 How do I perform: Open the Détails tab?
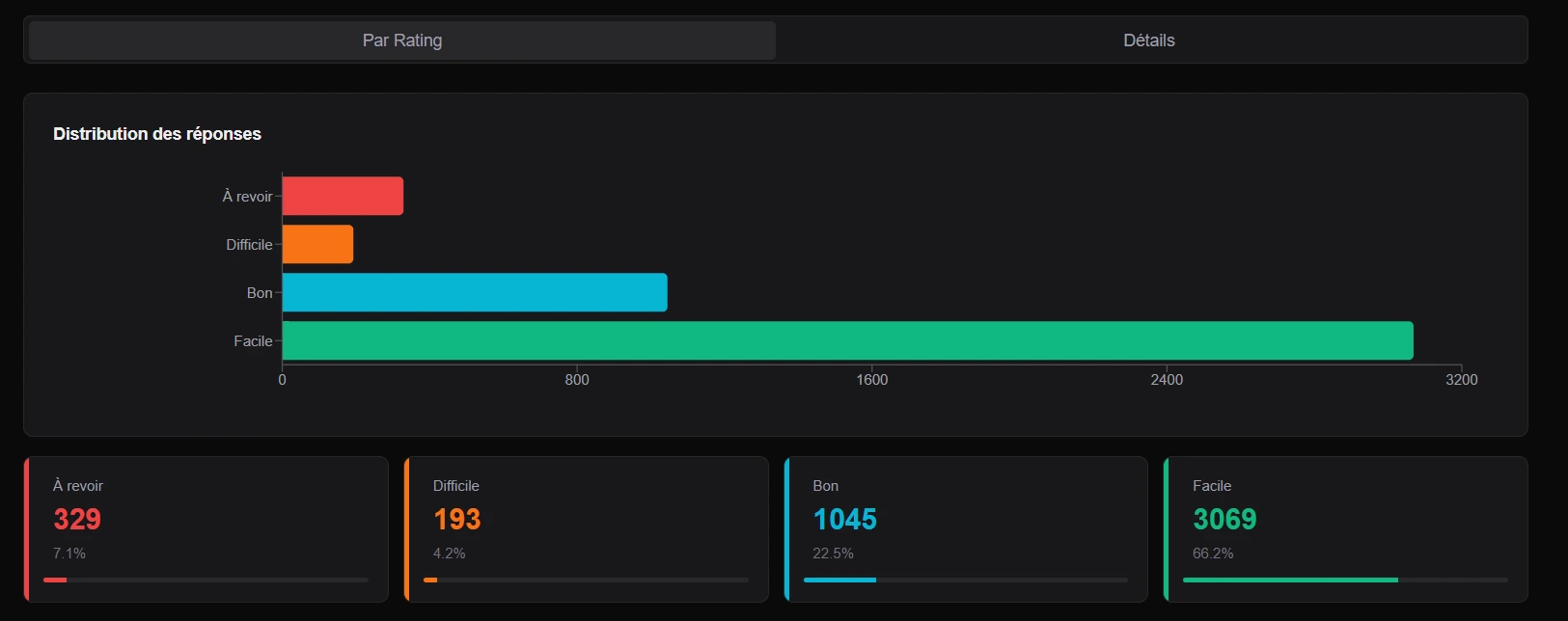pyautogui.click(x=1148, y=40)
